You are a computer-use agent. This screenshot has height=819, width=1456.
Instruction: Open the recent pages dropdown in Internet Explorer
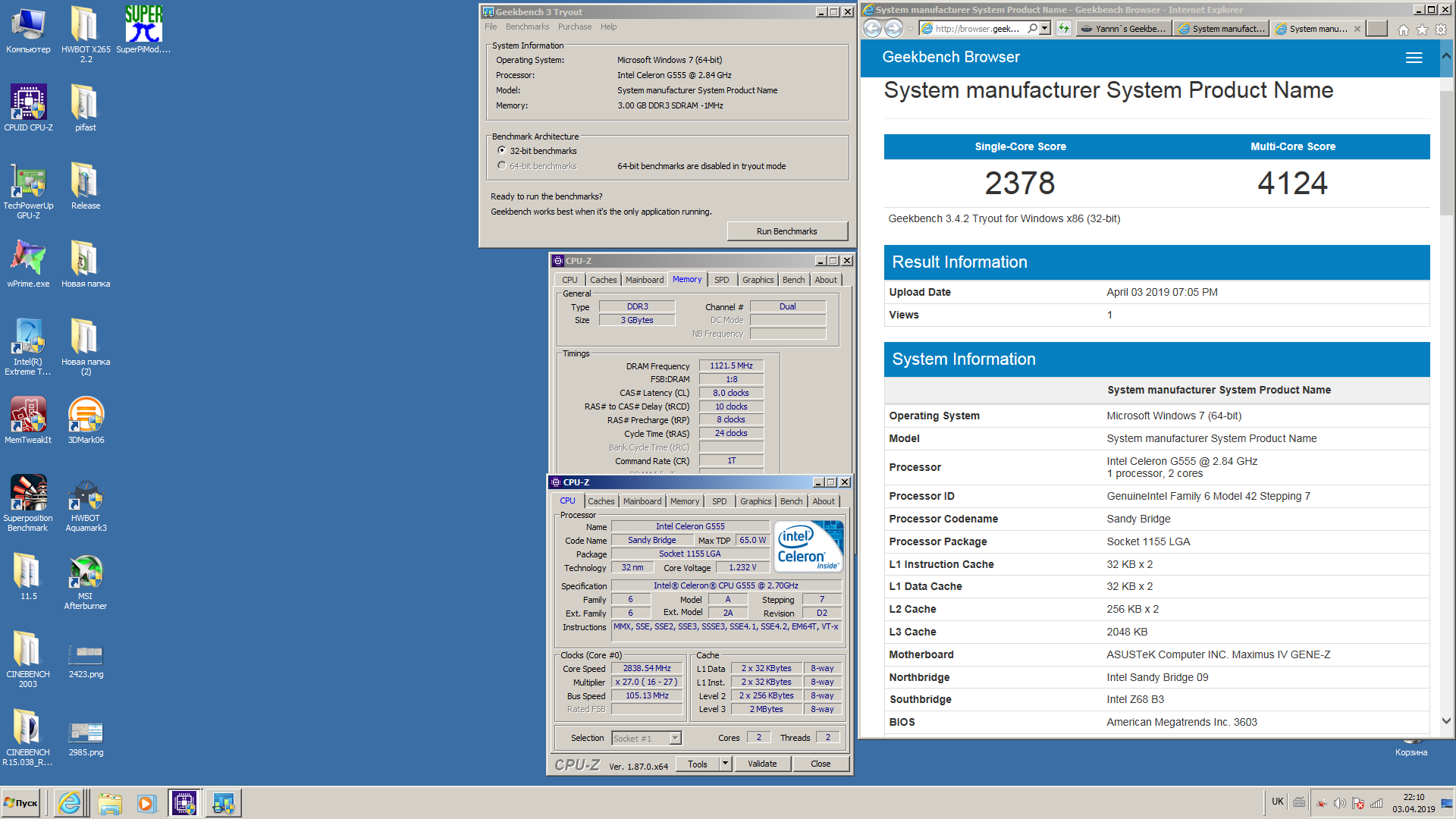coord(910,29)
